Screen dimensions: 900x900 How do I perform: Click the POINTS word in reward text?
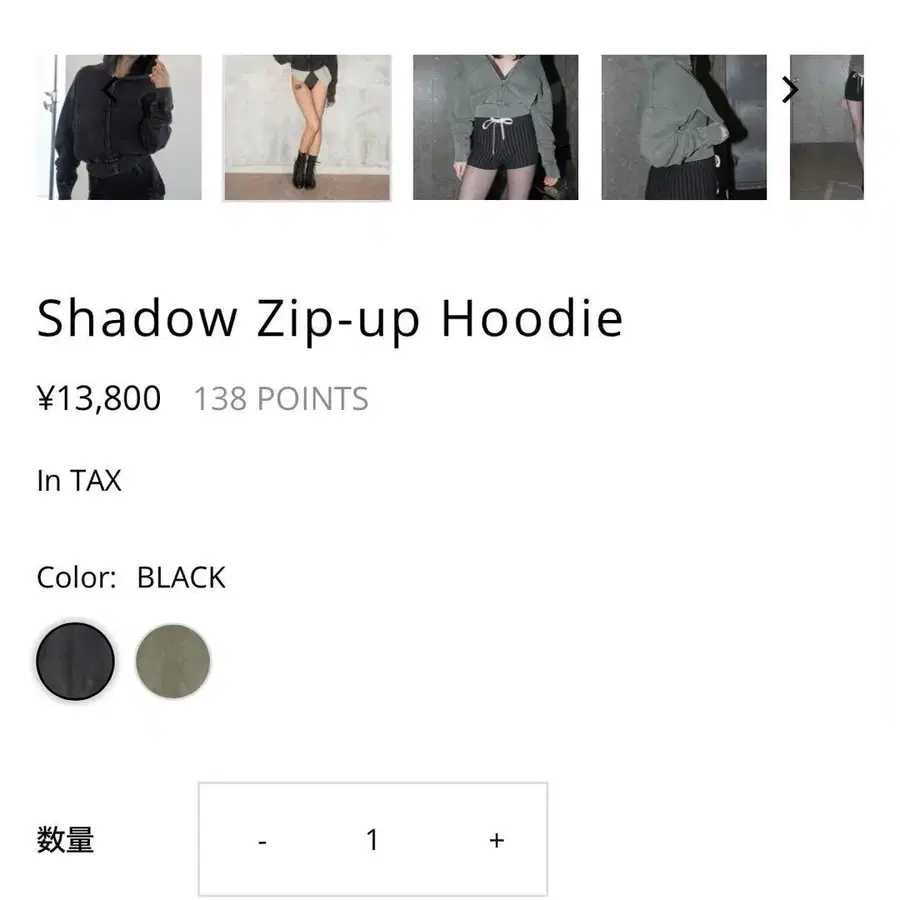coord(313,398)
